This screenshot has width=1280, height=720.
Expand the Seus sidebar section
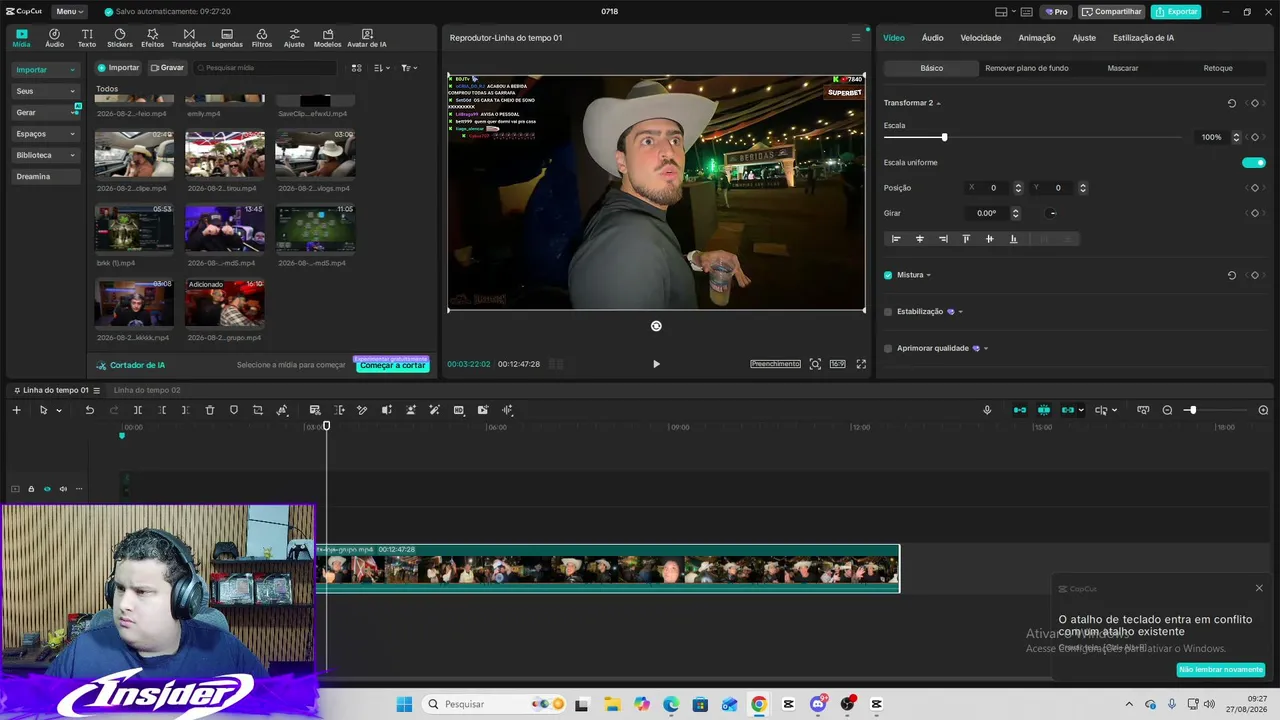click(45, 91)
